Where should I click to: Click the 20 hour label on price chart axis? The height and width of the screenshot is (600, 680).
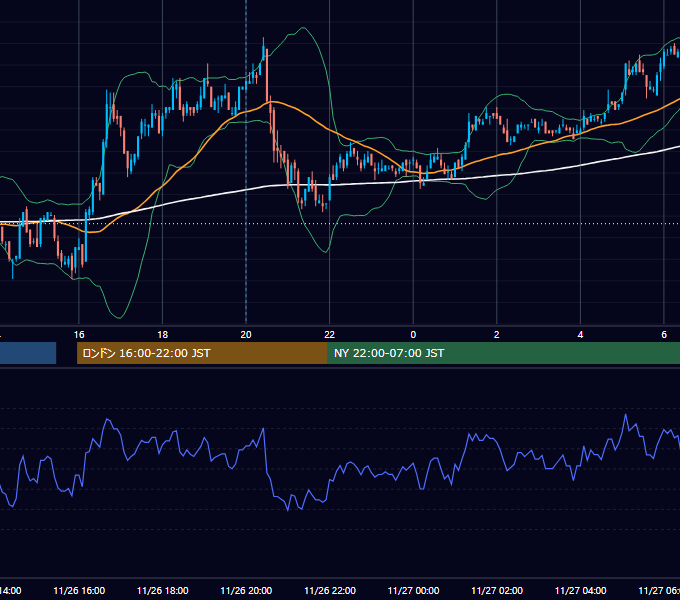pos(246,335)
